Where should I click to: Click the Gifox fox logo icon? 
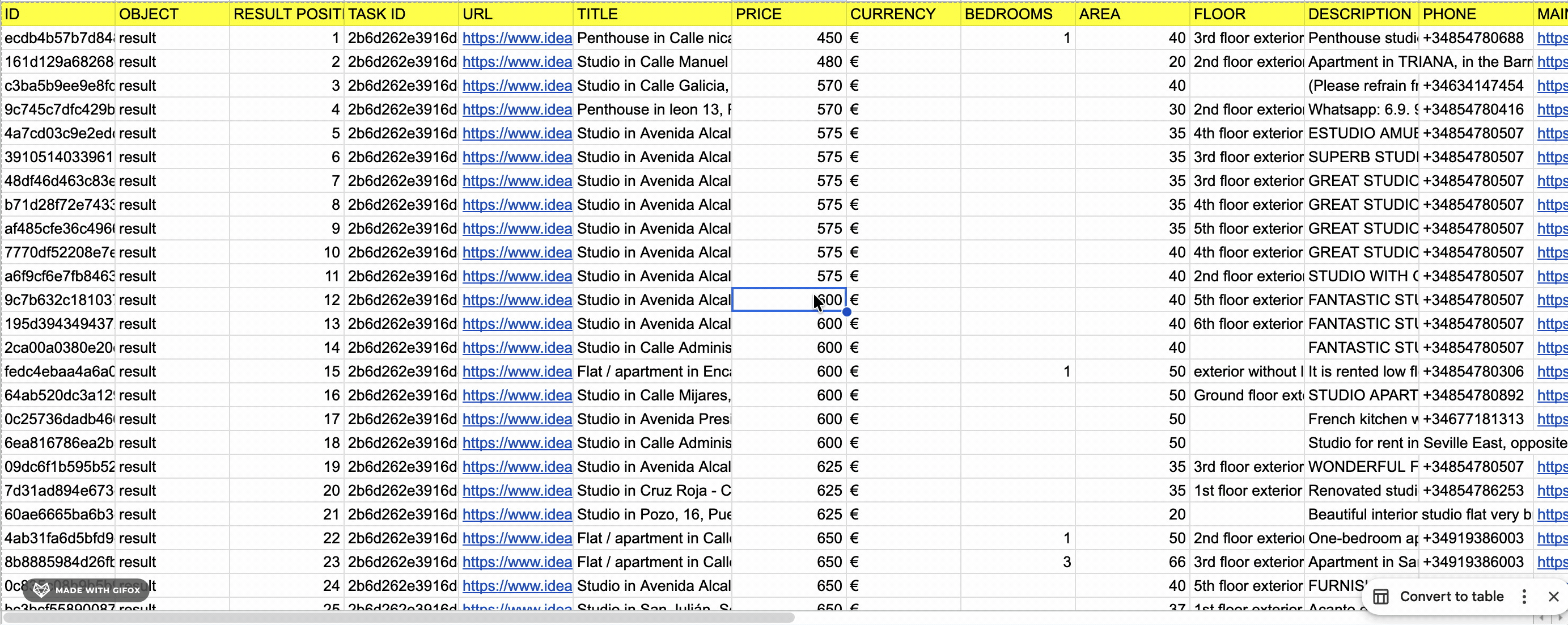coord(40,589)
